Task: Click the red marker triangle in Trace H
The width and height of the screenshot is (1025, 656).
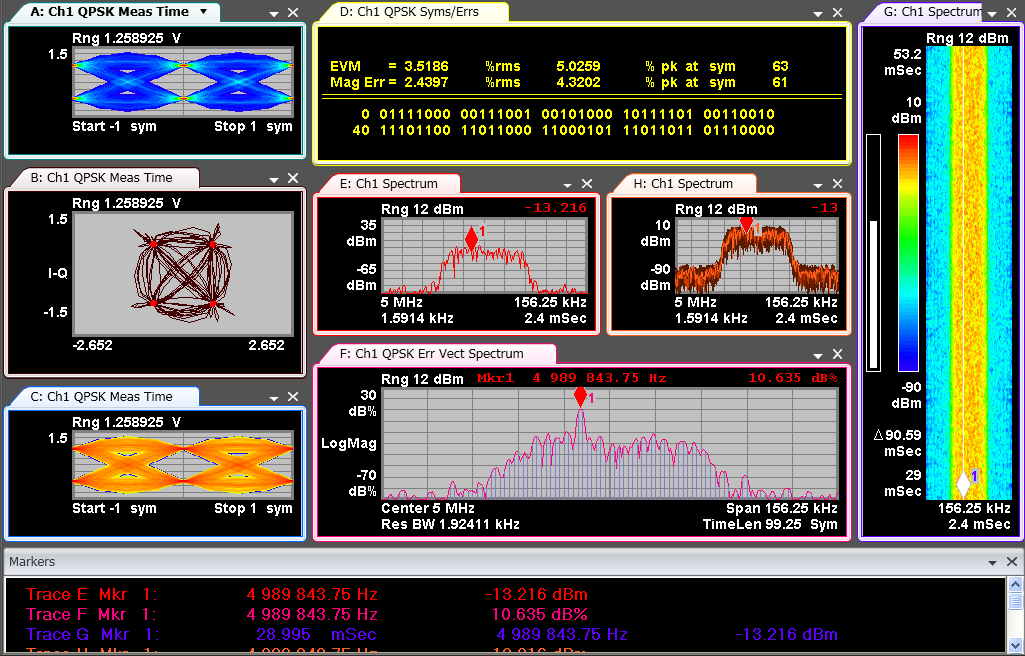Action: [746, 228]
